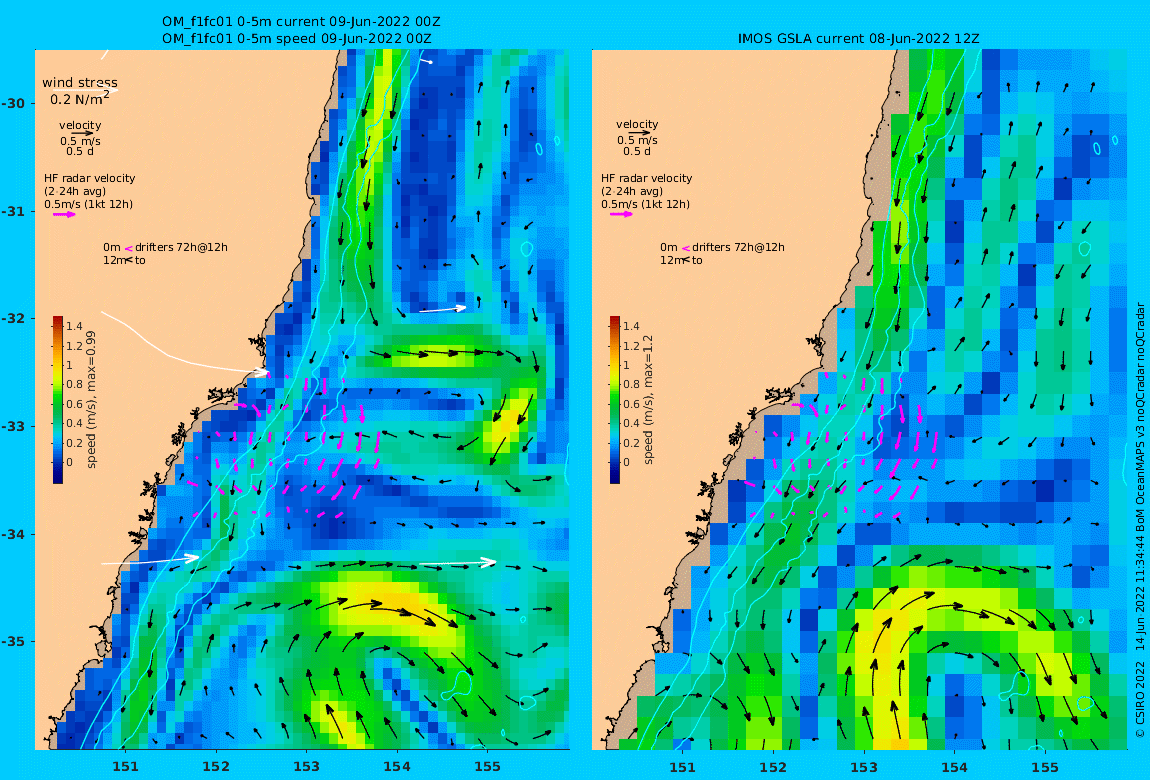Click the '153' longitude label under left map
The width and height of the screenshot is (1150, 780).
click(307, 767)
